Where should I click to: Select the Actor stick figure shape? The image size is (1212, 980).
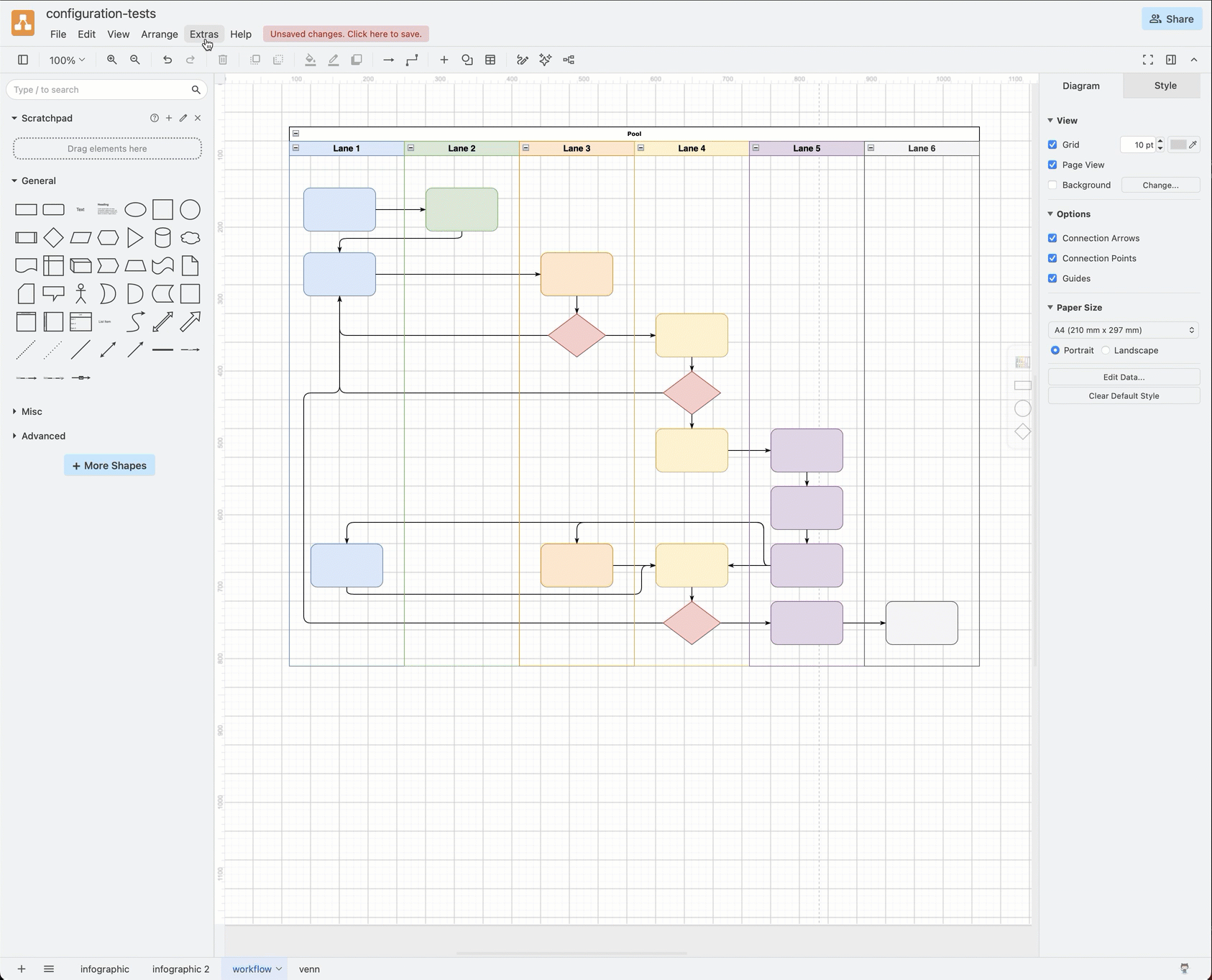tap(81, 293)
